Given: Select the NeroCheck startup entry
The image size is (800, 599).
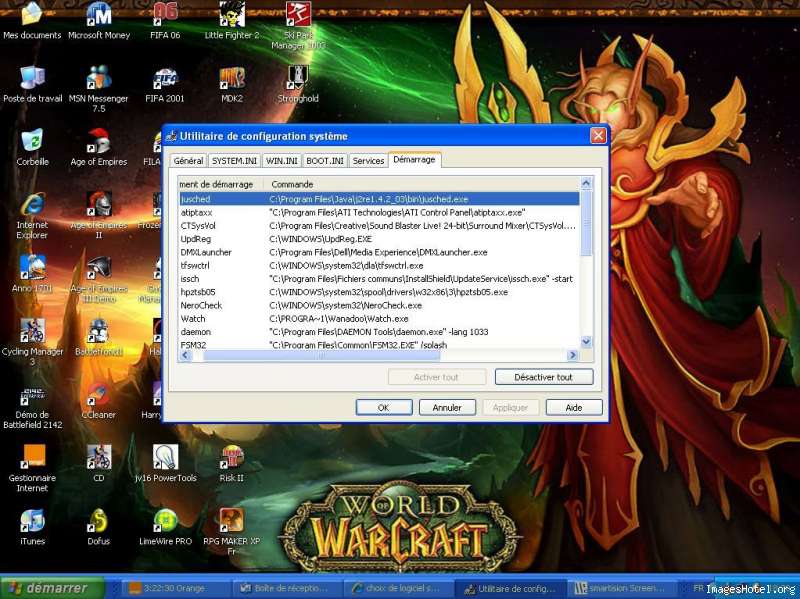Looking at the screenshot, I should pyautogui.click(x=201, y=305).
